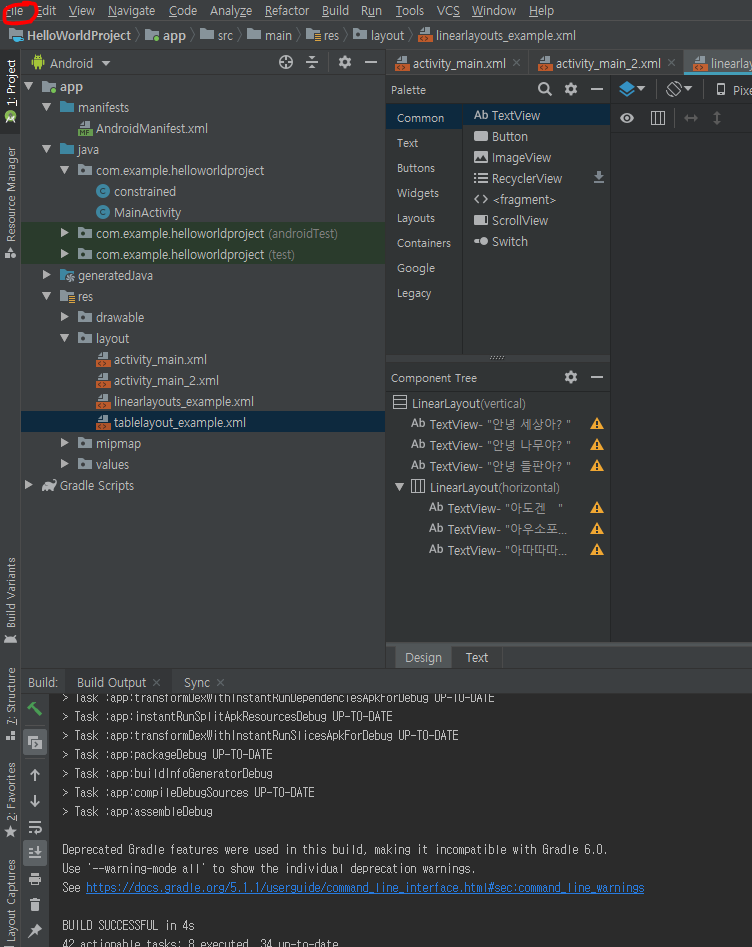Collapse the java folder
The image size is (752, 947).
(x=47, y=149)
